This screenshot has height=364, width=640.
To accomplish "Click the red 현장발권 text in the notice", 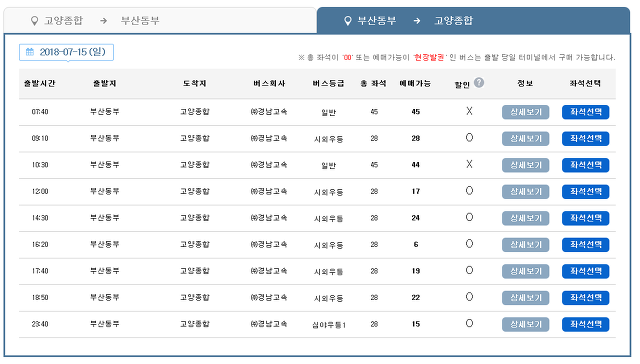I will [429, 58].
